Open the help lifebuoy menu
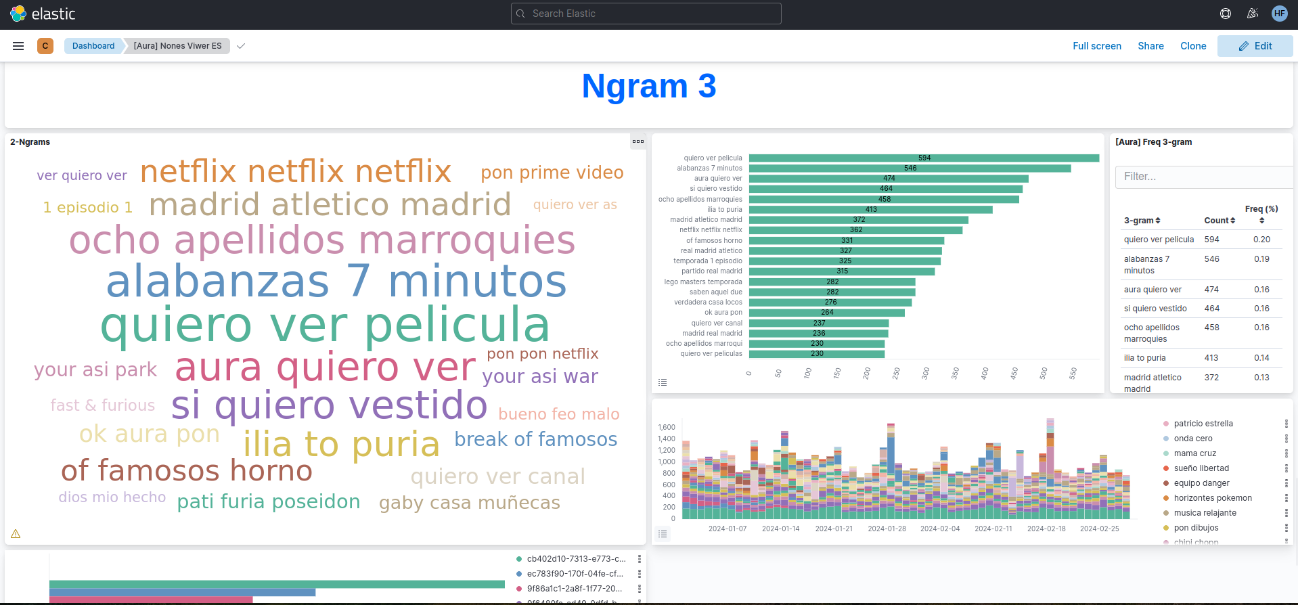This screenshot has height=605, width=1298. pyautogui.click(x=1225, y=13)
